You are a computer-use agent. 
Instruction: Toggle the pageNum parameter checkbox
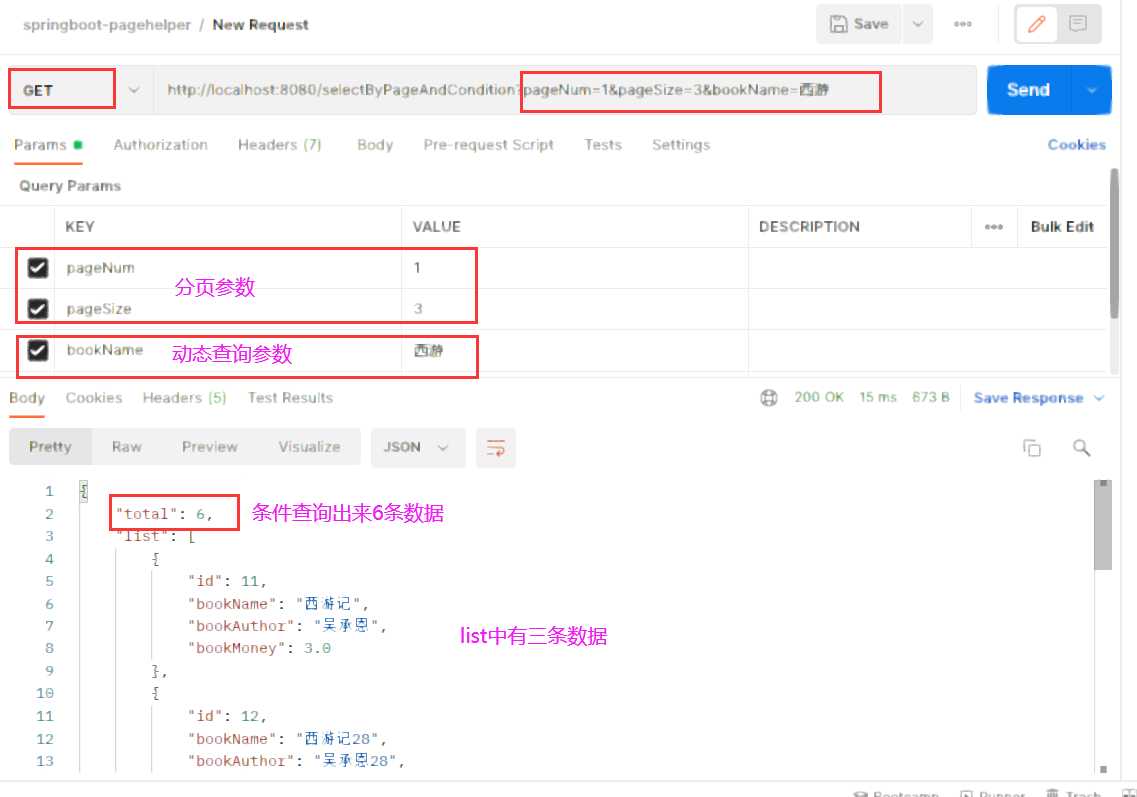click(38, 268)
